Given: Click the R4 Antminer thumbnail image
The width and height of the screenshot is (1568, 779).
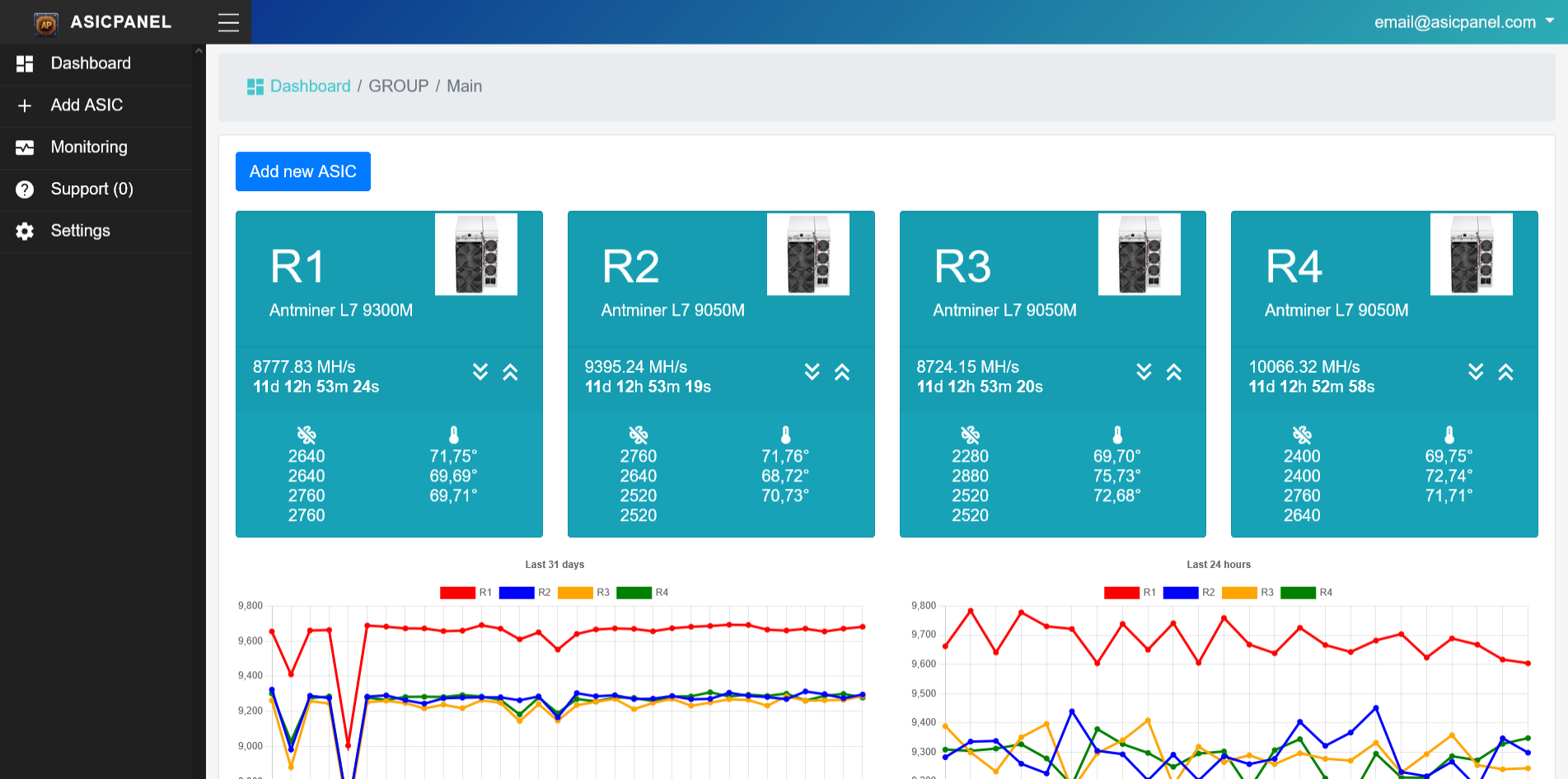Looking at the screenshot, I should 1471,254.
